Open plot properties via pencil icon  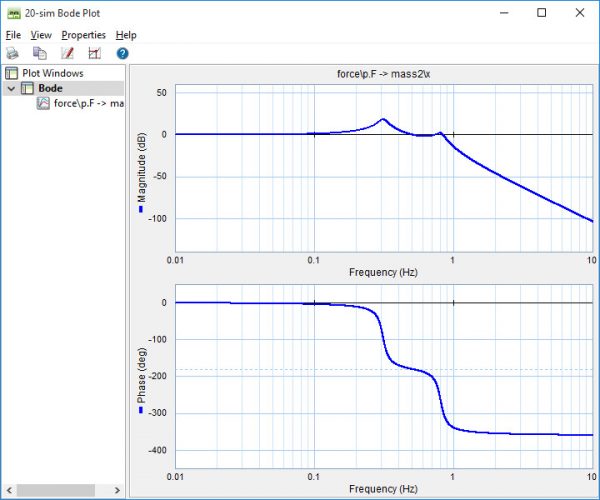(x=67, y=53)
